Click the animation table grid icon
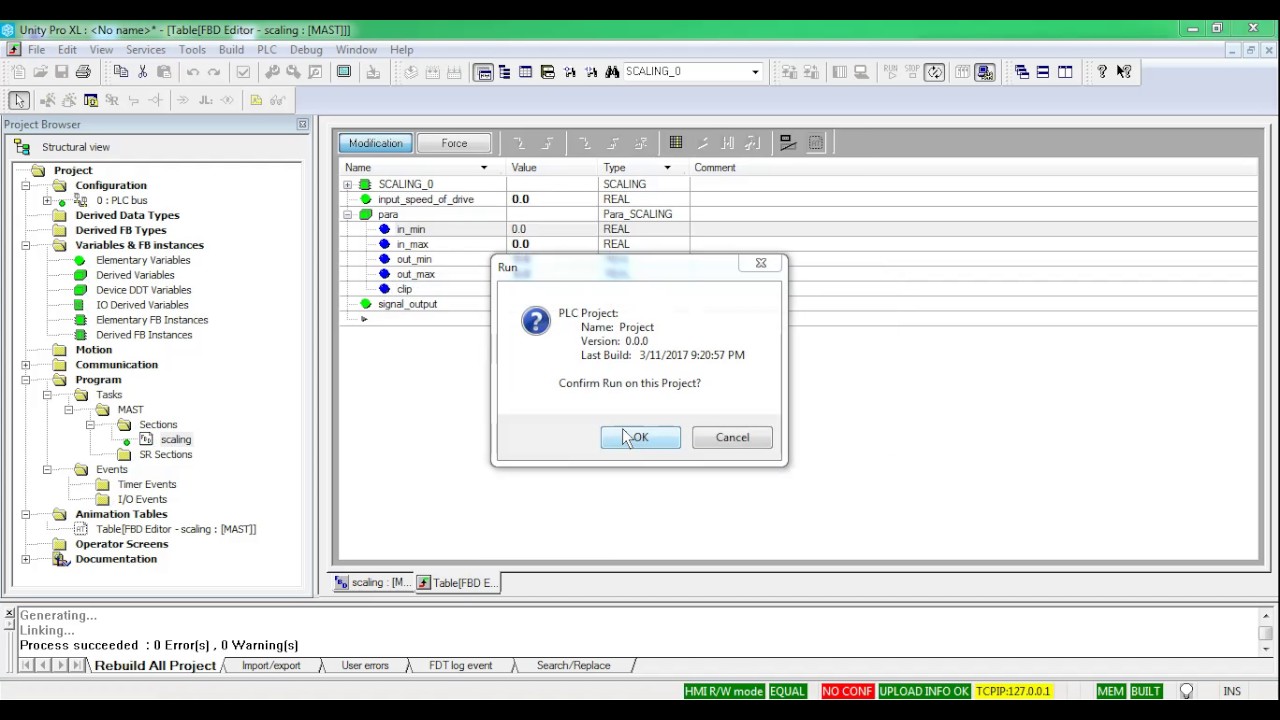Screen dimensions: 1280x720 [x=676, y=143]
